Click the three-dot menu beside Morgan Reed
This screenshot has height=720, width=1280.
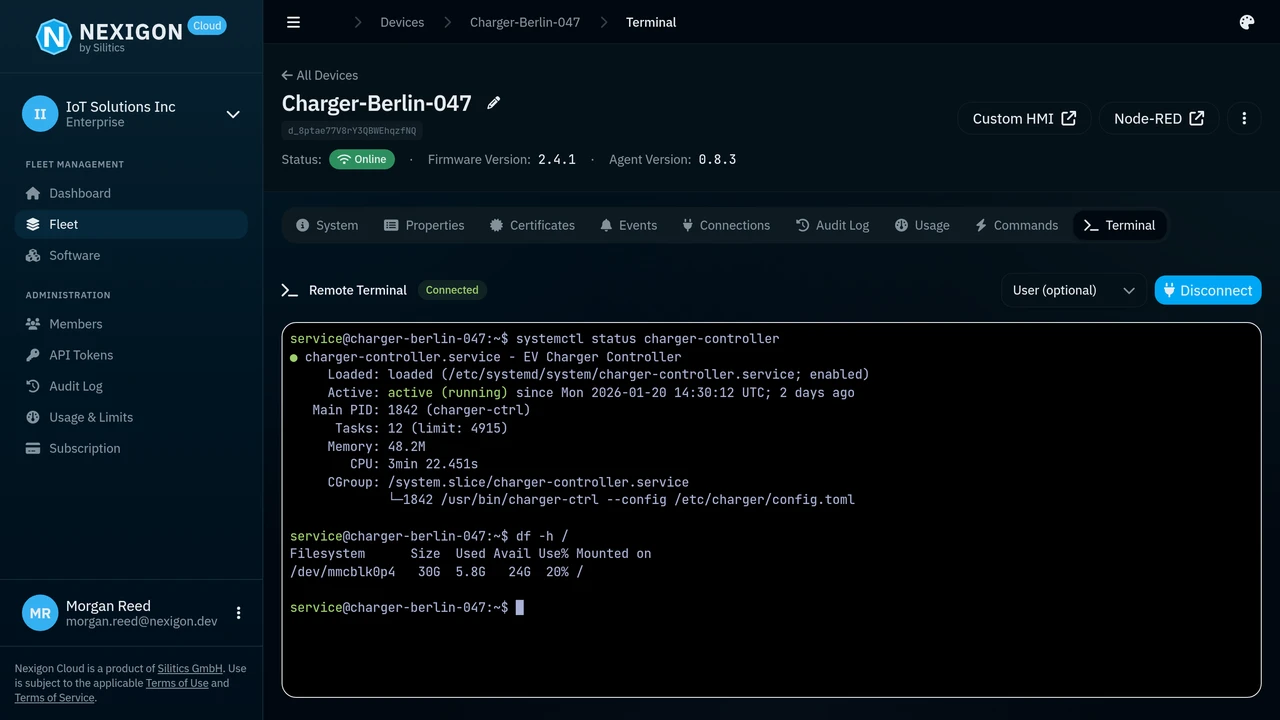point(238,613)
